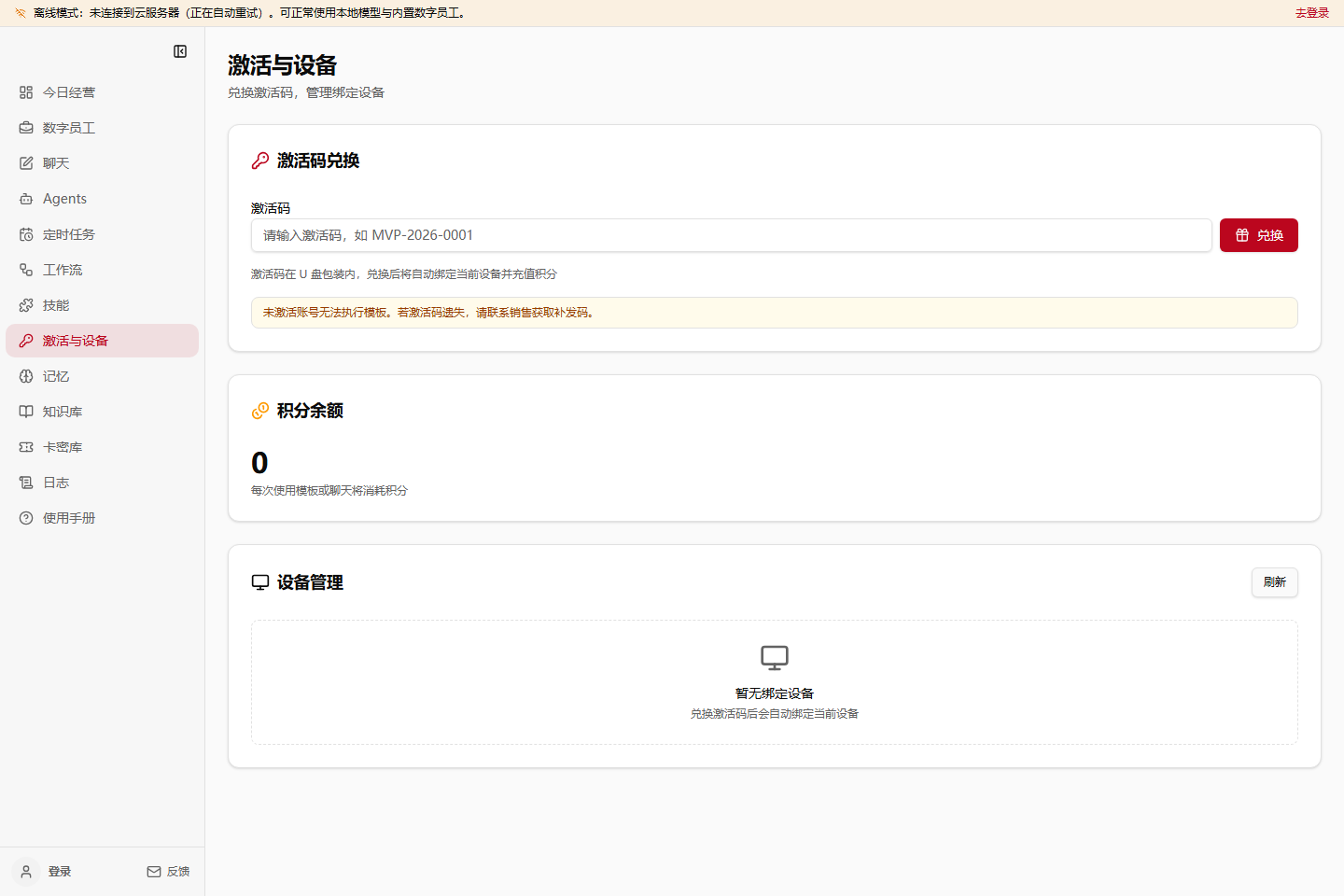Focus the 激活码 input field
The width and height of the screenshot is (1344, 896).
[x=732, y=235]
